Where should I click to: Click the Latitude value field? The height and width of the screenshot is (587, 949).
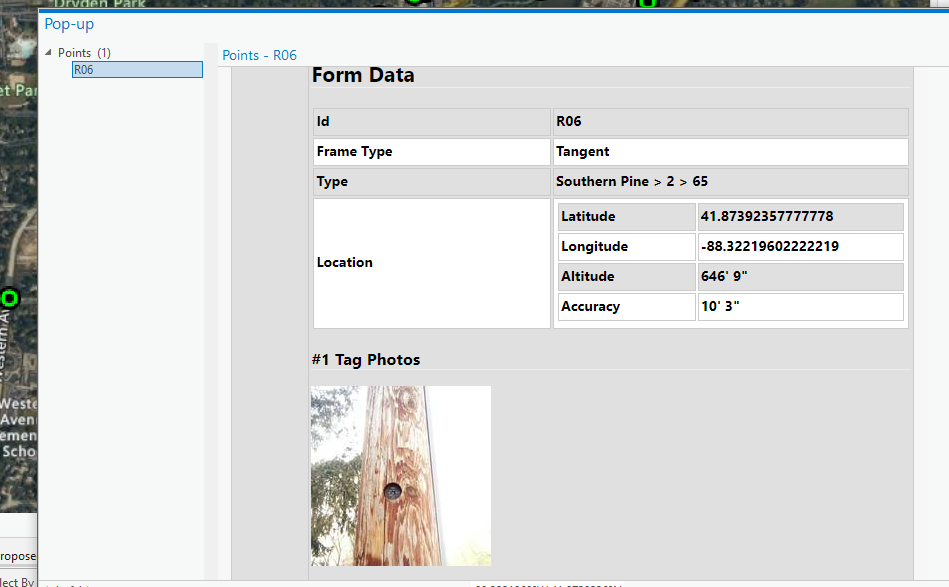[800, 216]
